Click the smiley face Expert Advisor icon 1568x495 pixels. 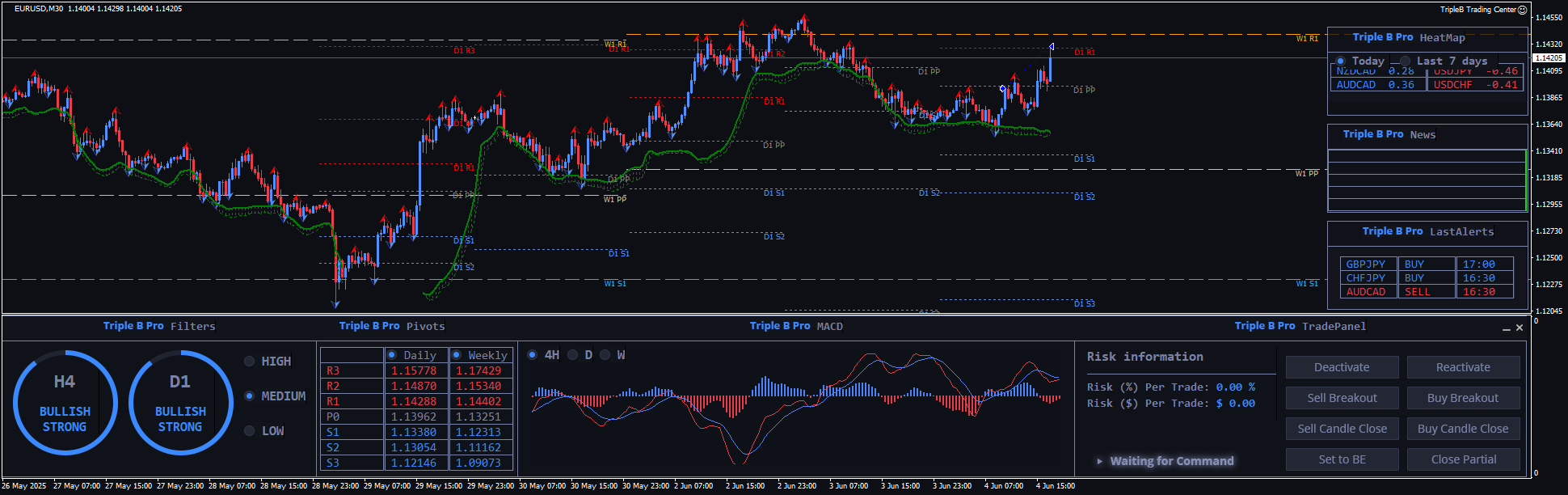point(1523,10)
